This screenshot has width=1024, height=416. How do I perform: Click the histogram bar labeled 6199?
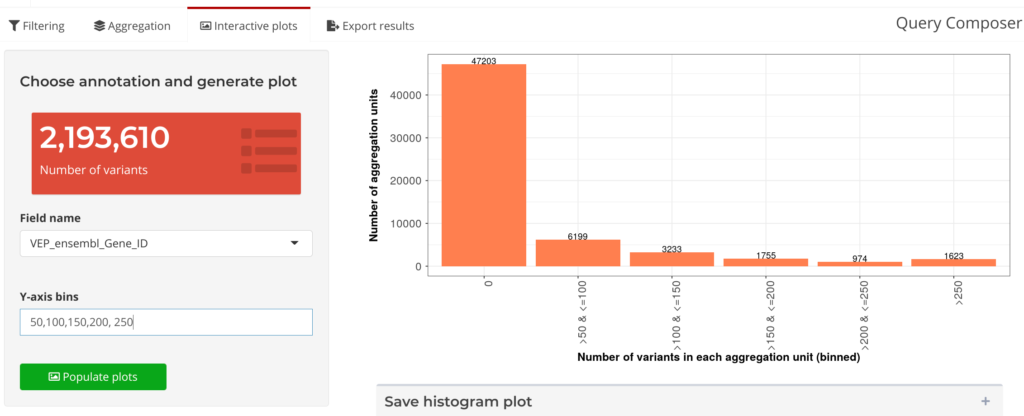[x=578, y=253]
